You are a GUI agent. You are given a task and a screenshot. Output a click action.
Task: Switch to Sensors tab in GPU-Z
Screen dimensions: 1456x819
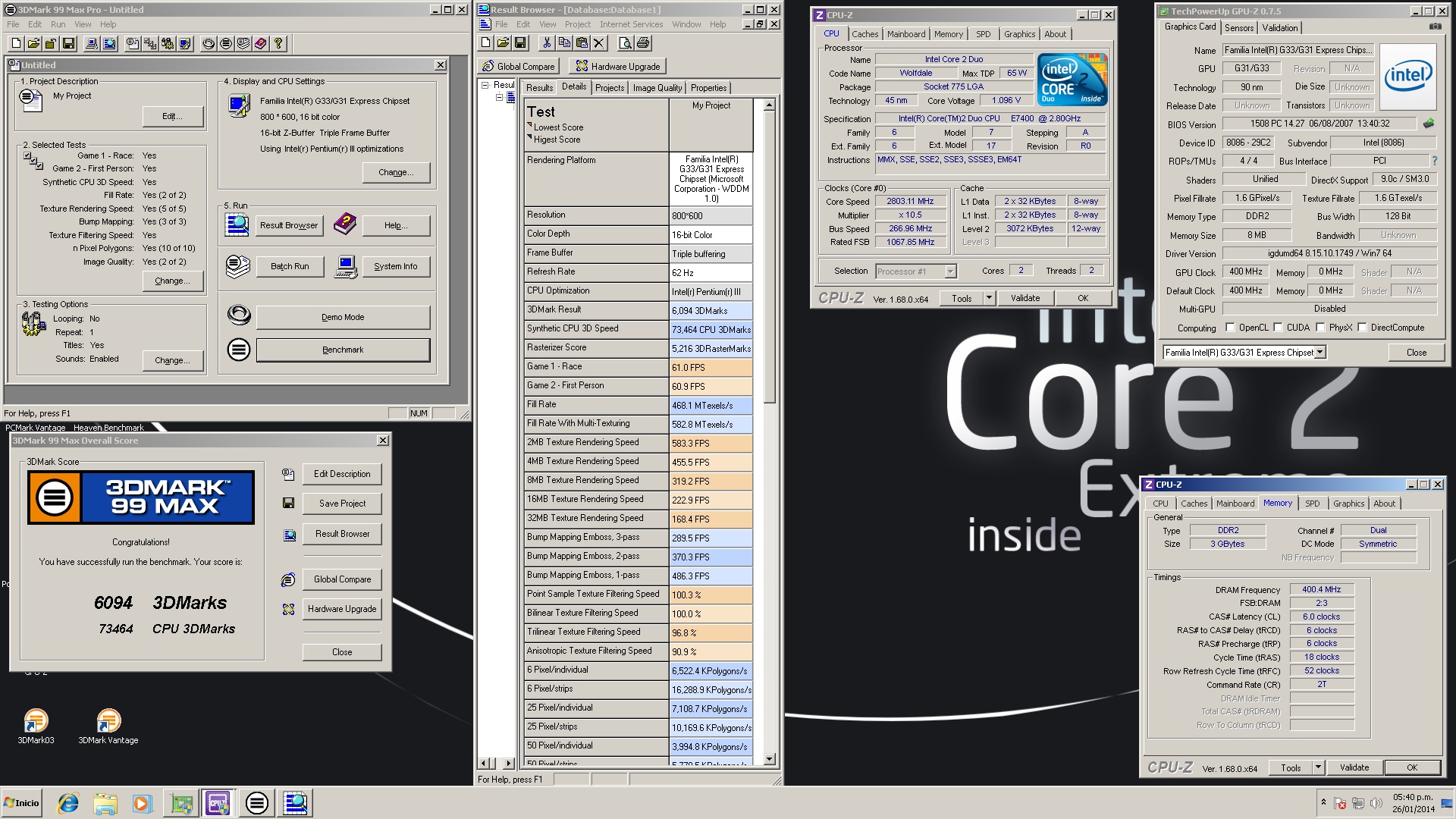(x=1239, y=28)
